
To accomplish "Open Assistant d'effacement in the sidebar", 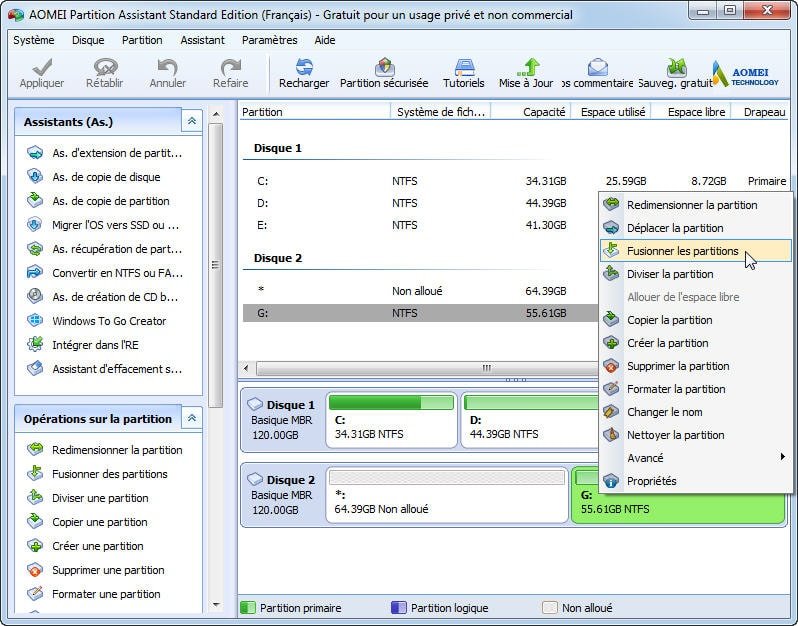I will [x=105, y=368].
